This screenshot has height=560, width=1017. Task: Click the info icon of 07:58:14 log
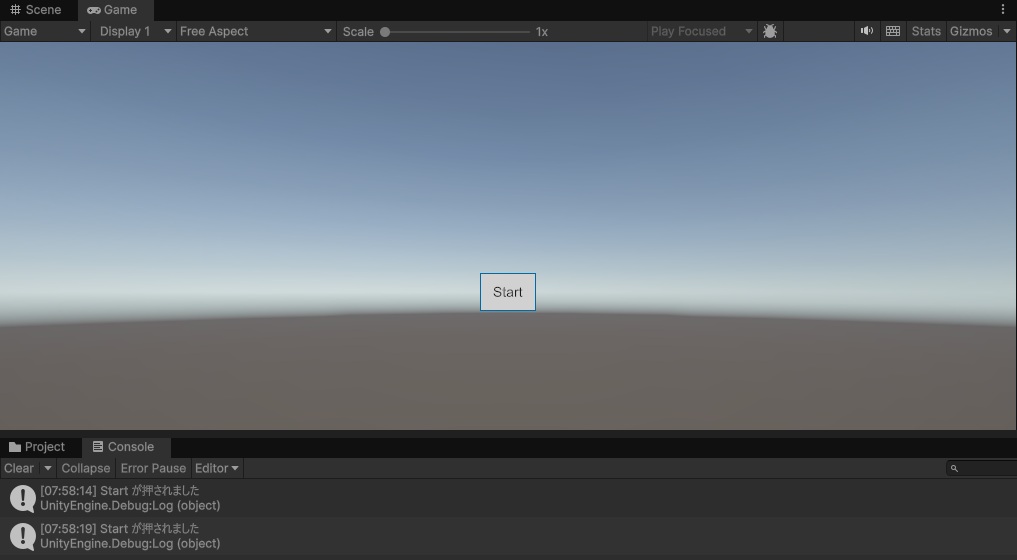pos(23,498)
